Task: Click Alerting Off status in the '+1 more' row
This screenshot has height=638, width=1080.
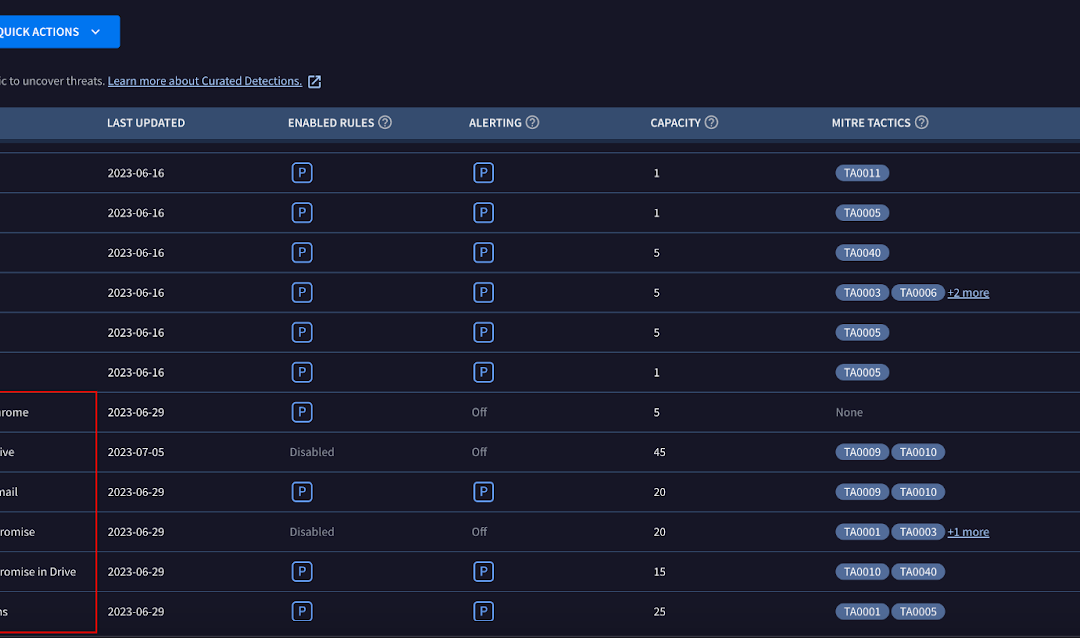Action: coord(479,532)
